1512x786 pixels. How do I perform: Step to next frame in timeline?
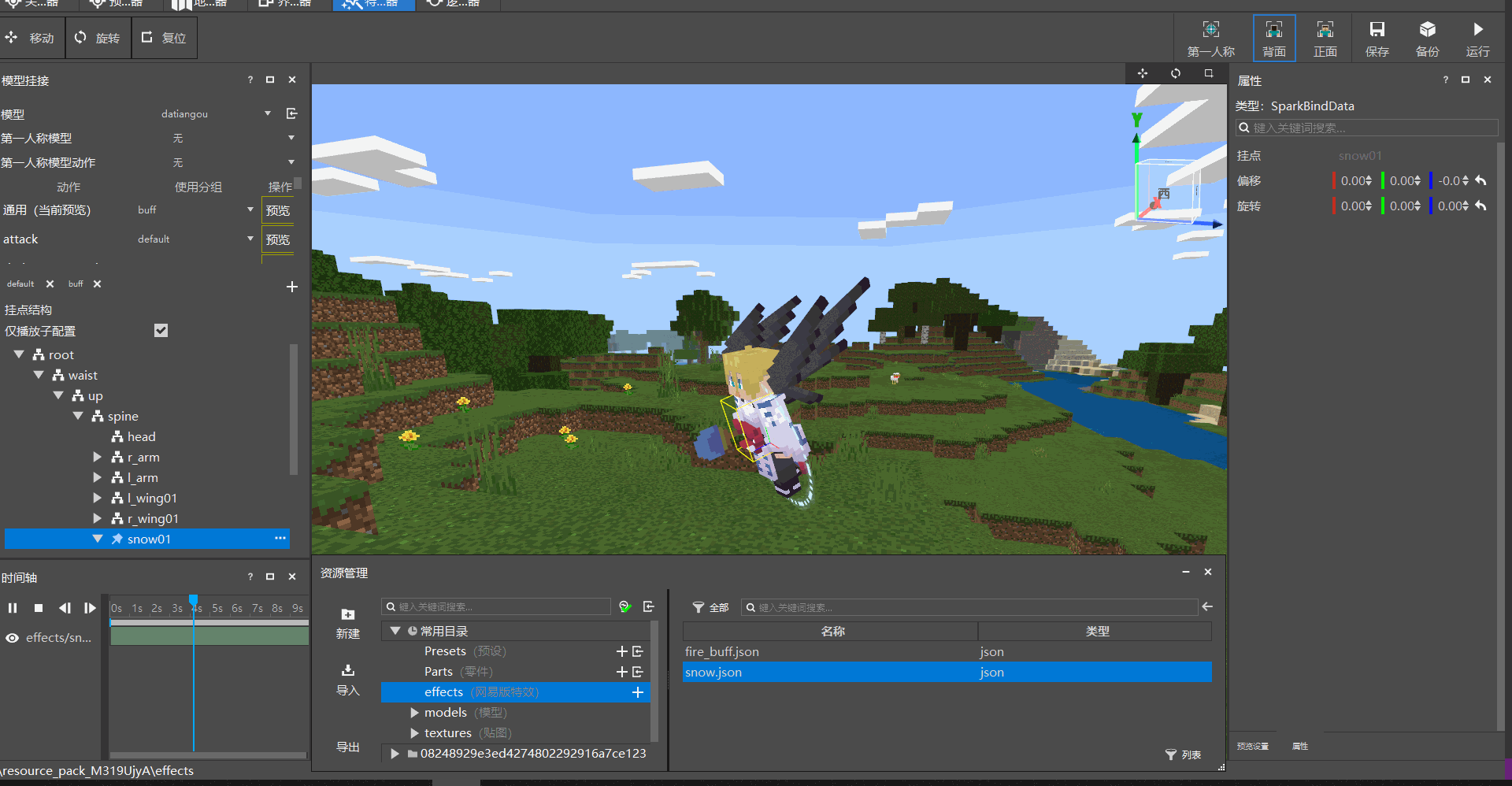[x=90, y=608]
